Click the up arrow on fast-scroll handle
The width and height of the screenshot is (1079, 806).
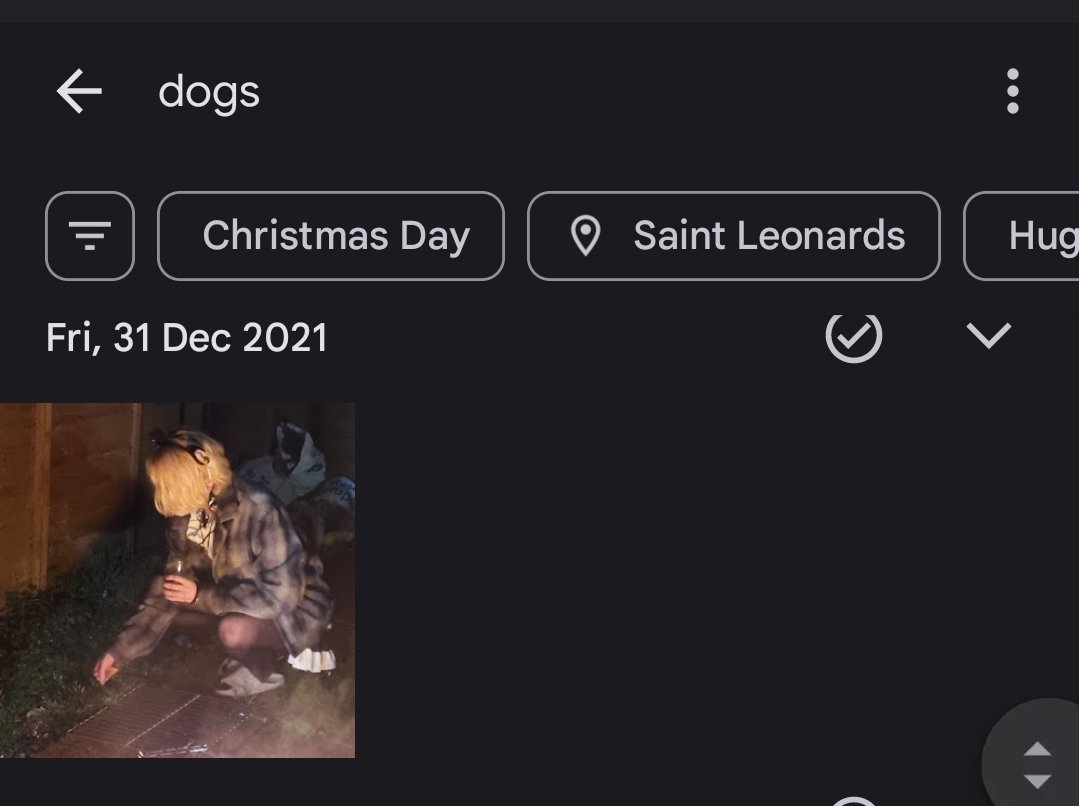tap(1038, 749)
